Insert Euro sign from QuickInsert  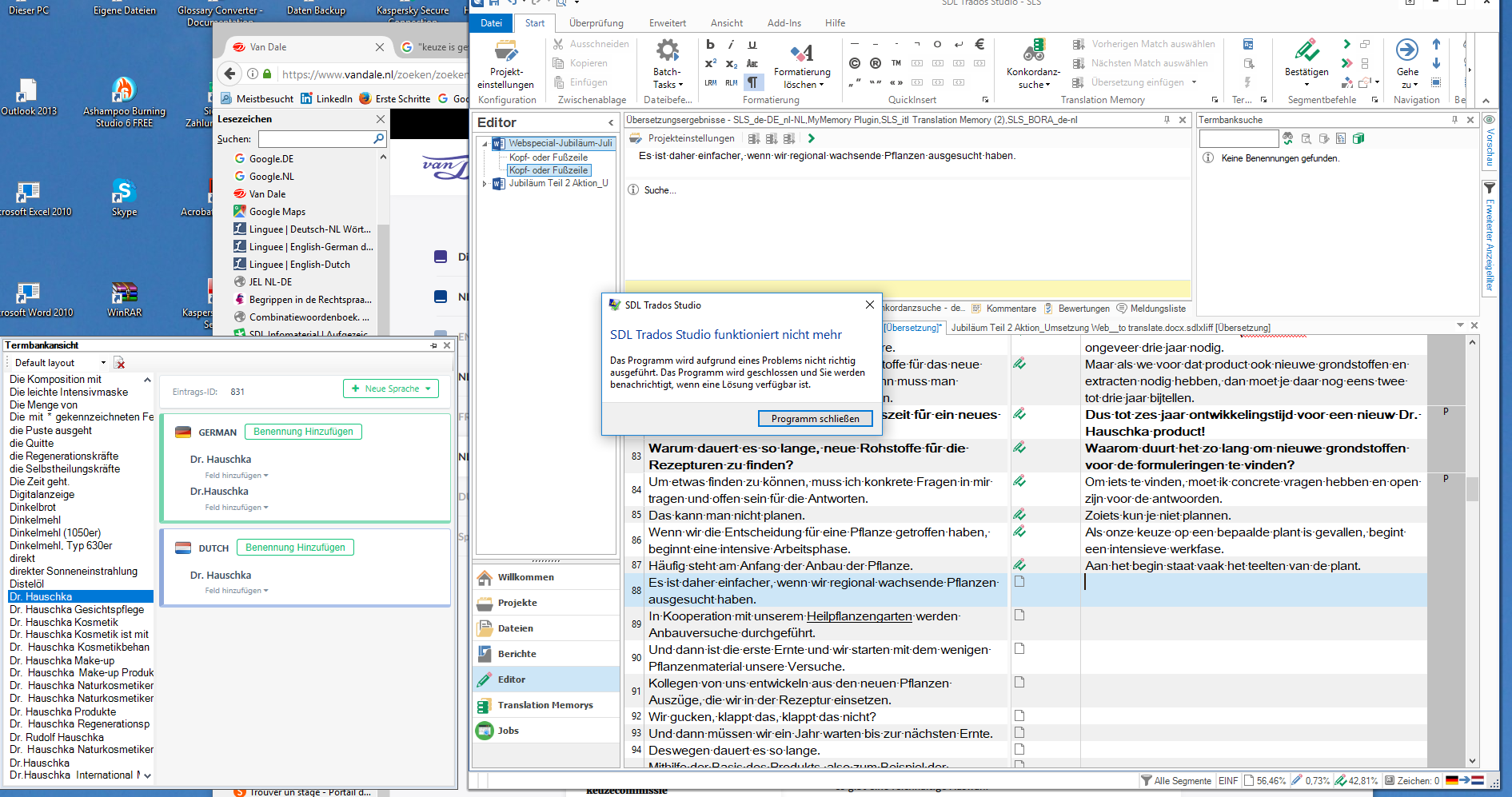point(979,44)
